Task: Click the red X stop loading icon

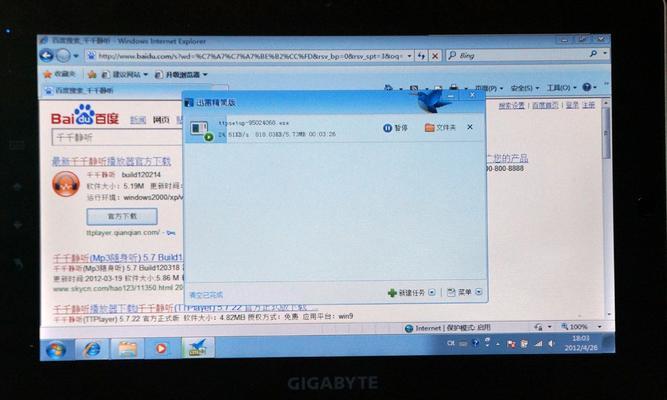Action: click(435, 56)
